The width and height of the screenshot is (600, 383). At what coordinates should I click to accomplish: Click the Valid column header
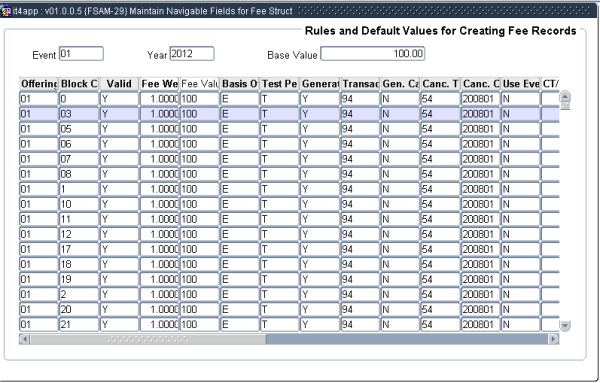click(119, 84)
